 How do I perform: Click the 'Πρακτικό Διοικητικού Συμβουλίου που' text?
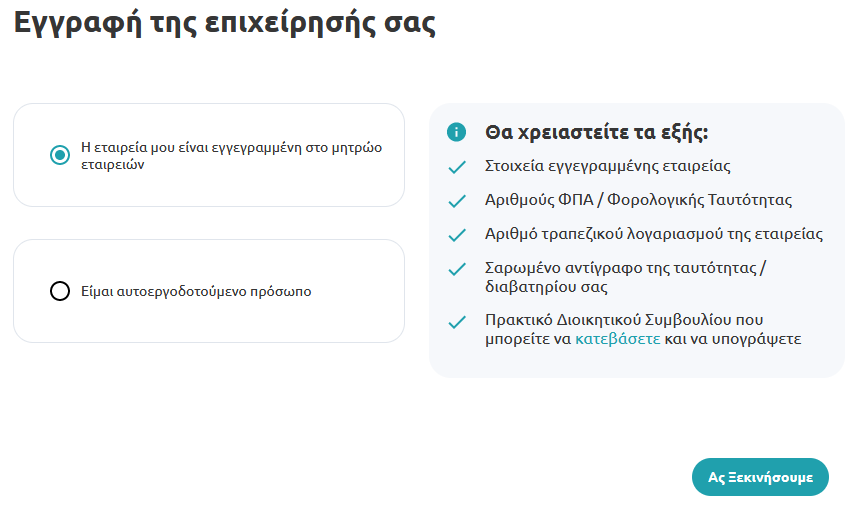(x=624, y=320)
